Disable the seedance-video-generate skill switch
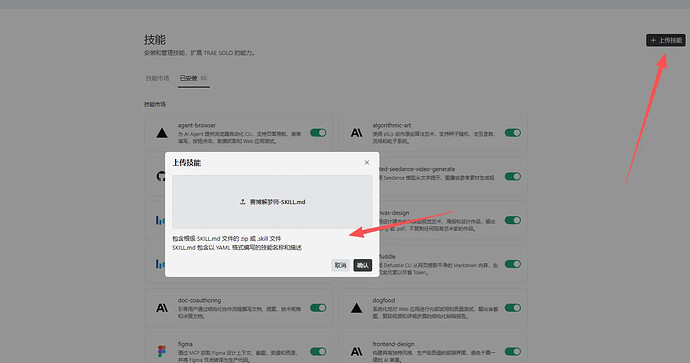This screenshot has width=690, height=363. (x=513, y=176)
